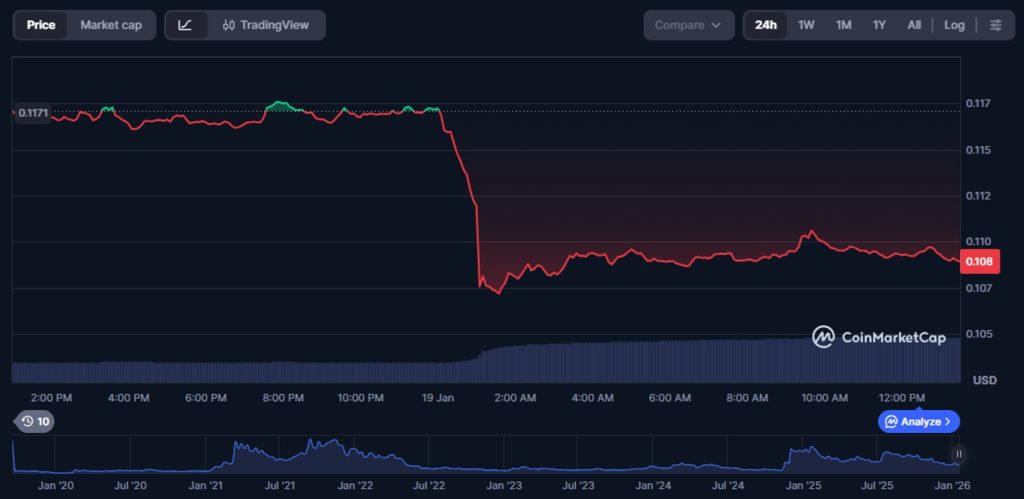
Task: Click the history clock icon labeled 10
Action: [x=34, y=421]
